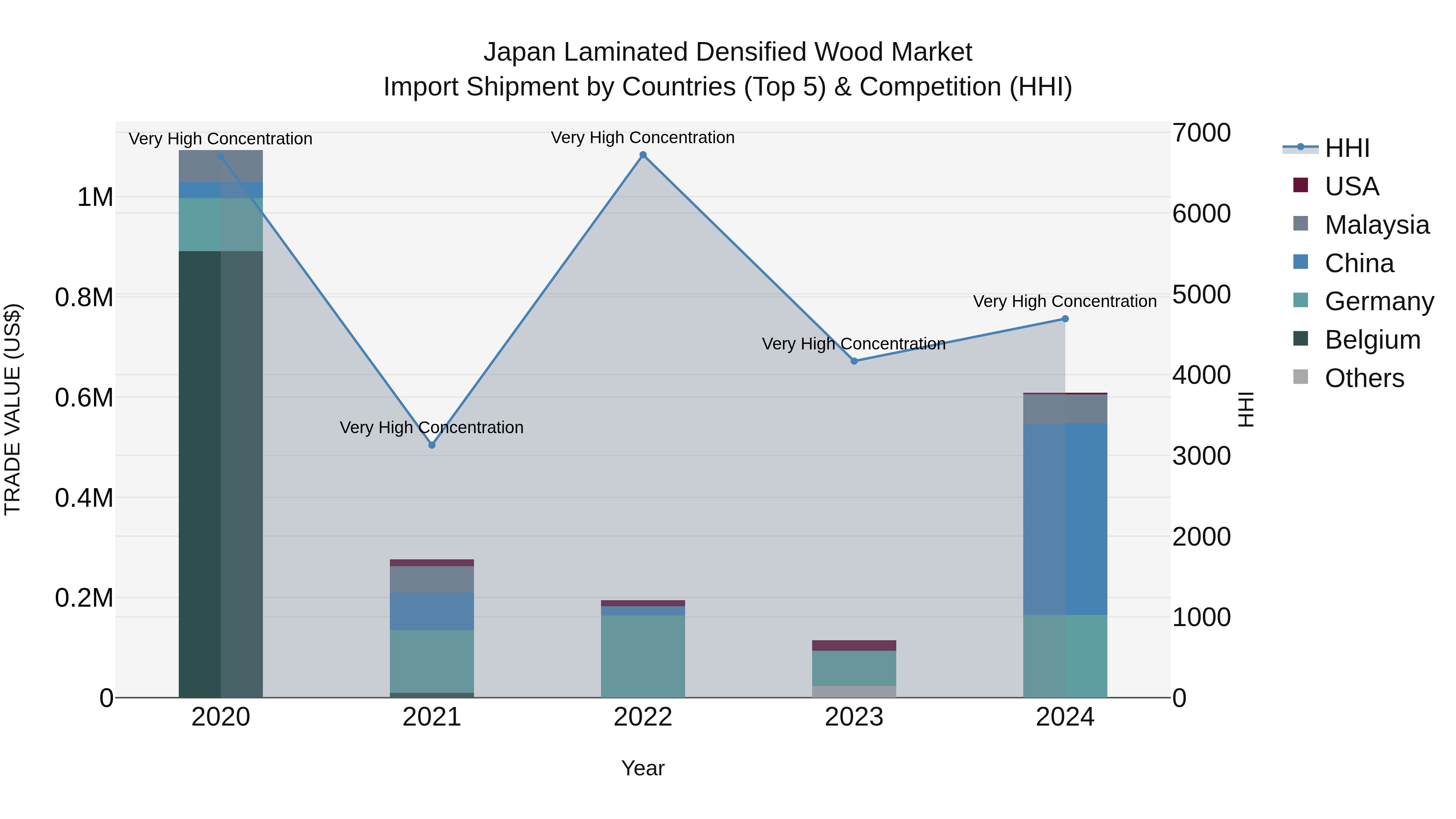The height and width of the screenshot is (819, 1456).
Task: Click the chart title Japan Laminated Densified Wood Market
Action: [x=728, y=52]
